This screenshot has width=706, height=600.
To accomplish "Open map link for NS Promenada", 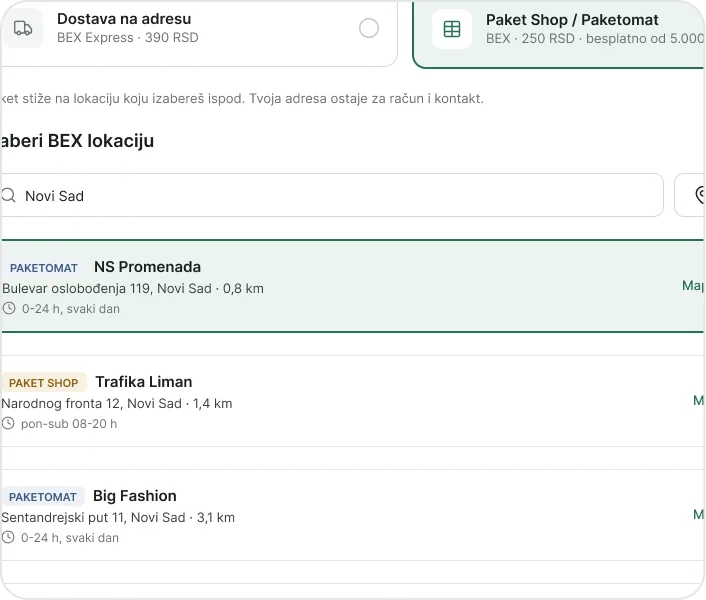I will [693, 285].
